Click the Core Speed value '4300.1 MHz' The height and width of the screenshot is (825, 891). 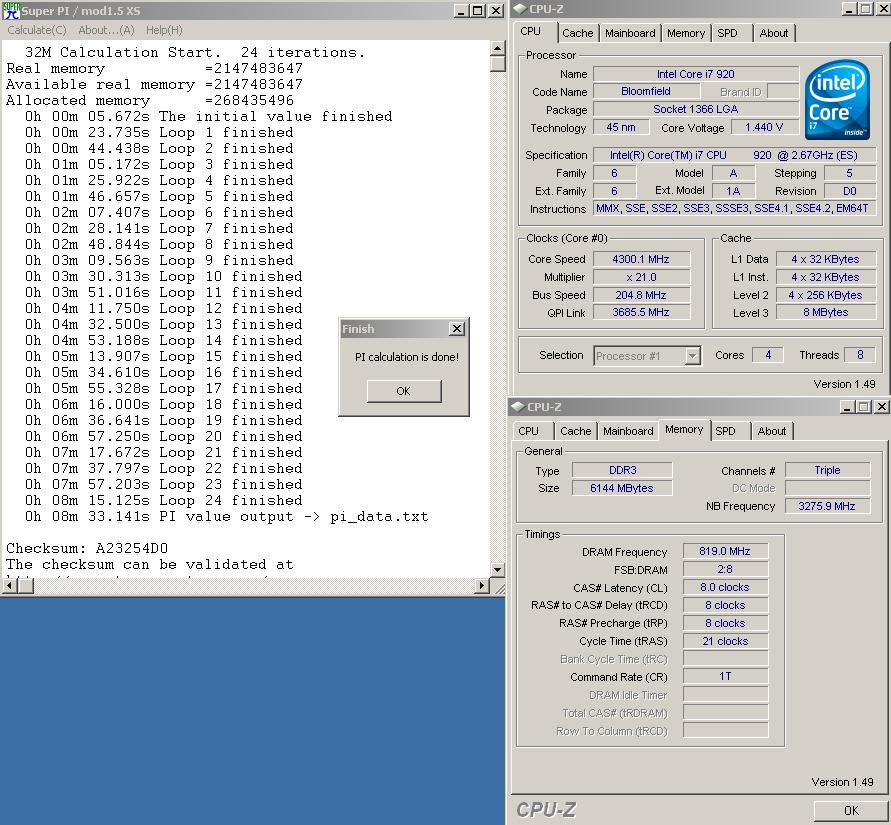point(641,259)
